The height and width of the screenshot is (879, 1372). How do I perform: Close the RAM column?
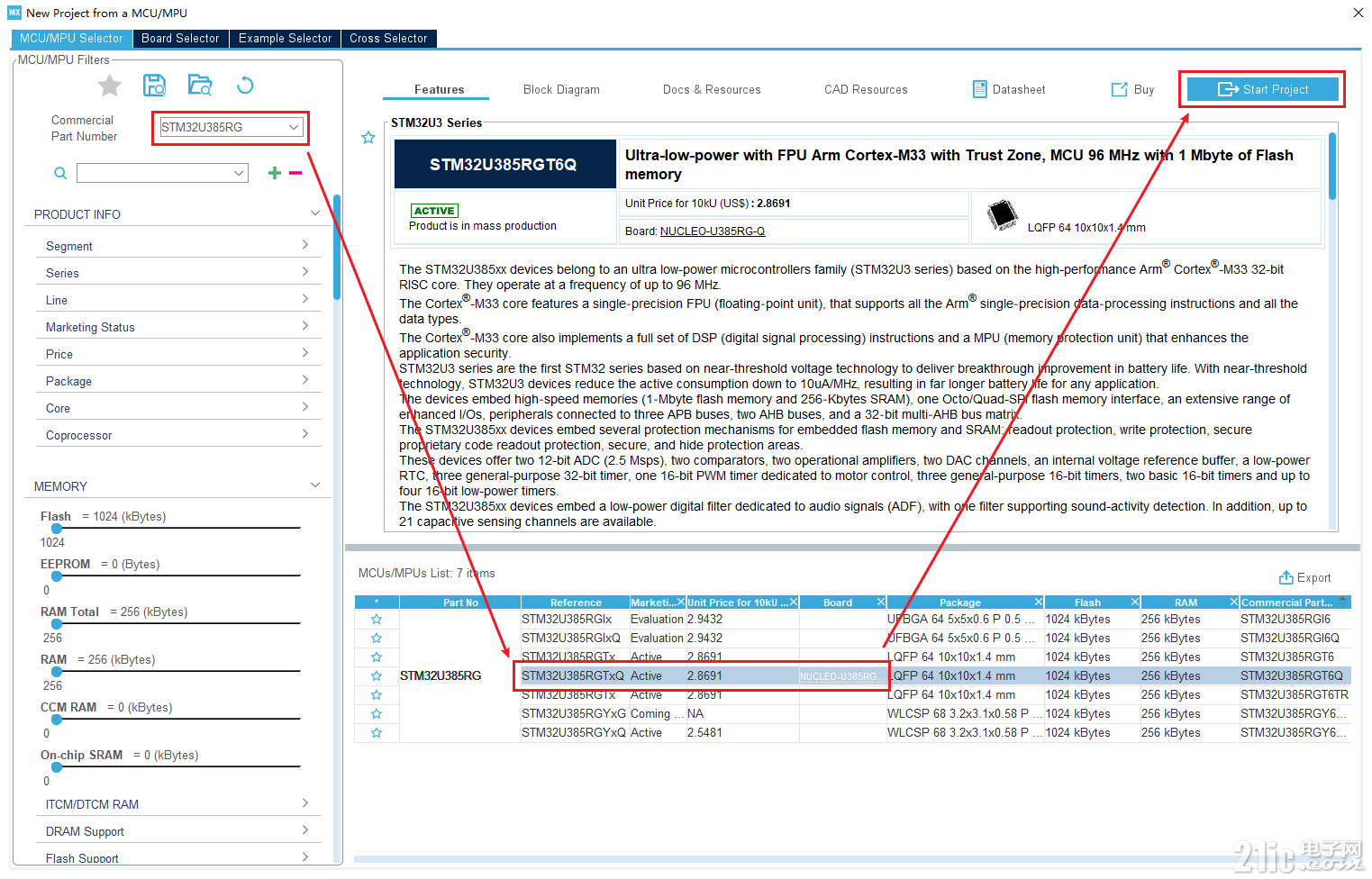[1234, 602]
